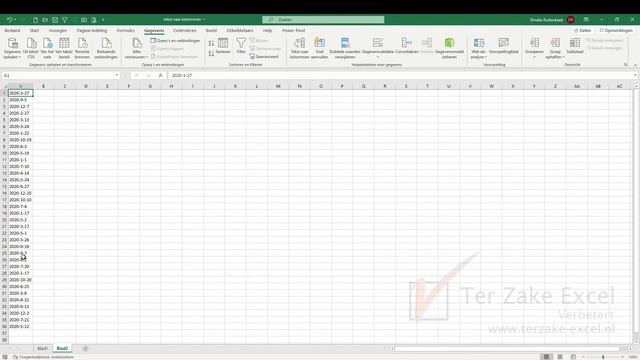This screenshot has height=360, width=640.
Task: Select cell A8 containing 2020-10-19
Action: pos(20,140)
